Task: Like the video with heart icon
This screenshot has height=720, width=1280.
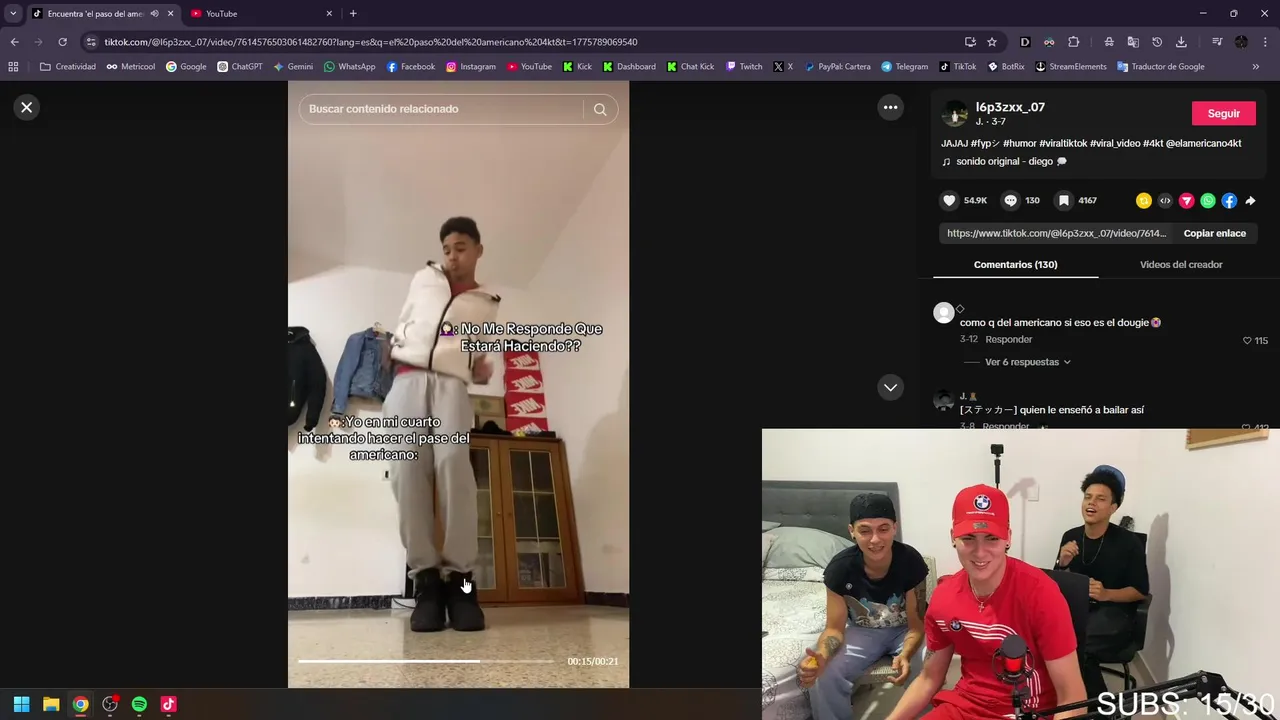Action: point(950,200)
